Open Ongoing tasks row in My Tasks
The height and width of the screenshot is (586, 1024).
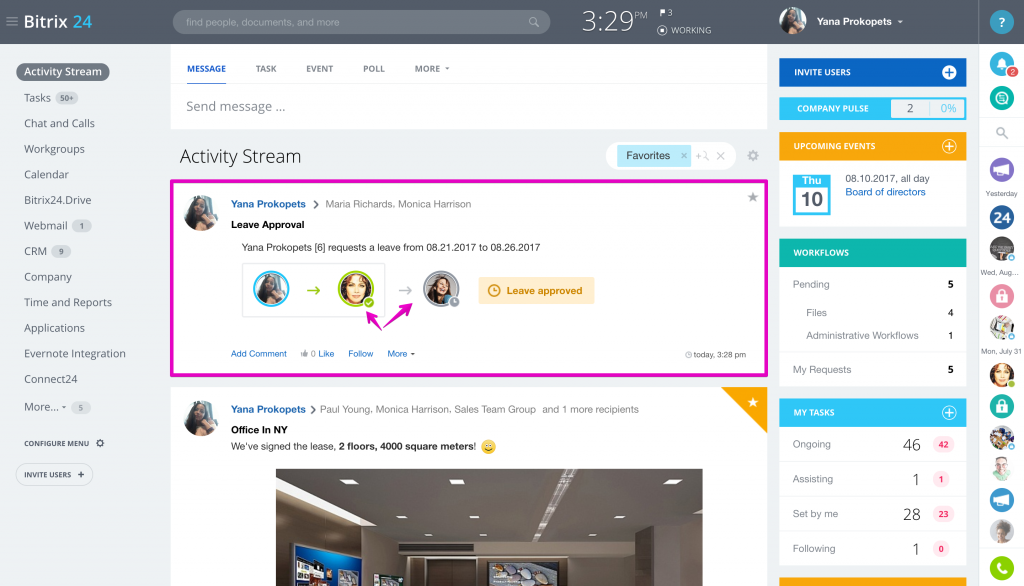(x=872, y=444)
